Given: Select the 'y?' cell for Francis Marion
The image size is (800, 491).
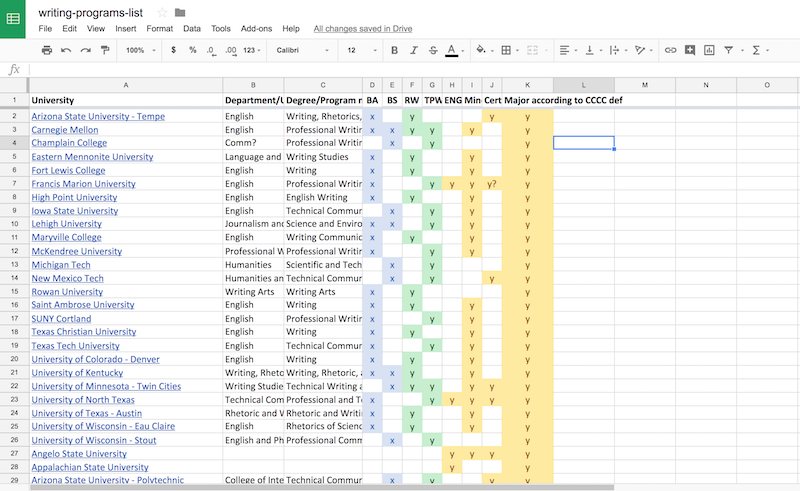Looking at the screenshot, I should [492, 184].
